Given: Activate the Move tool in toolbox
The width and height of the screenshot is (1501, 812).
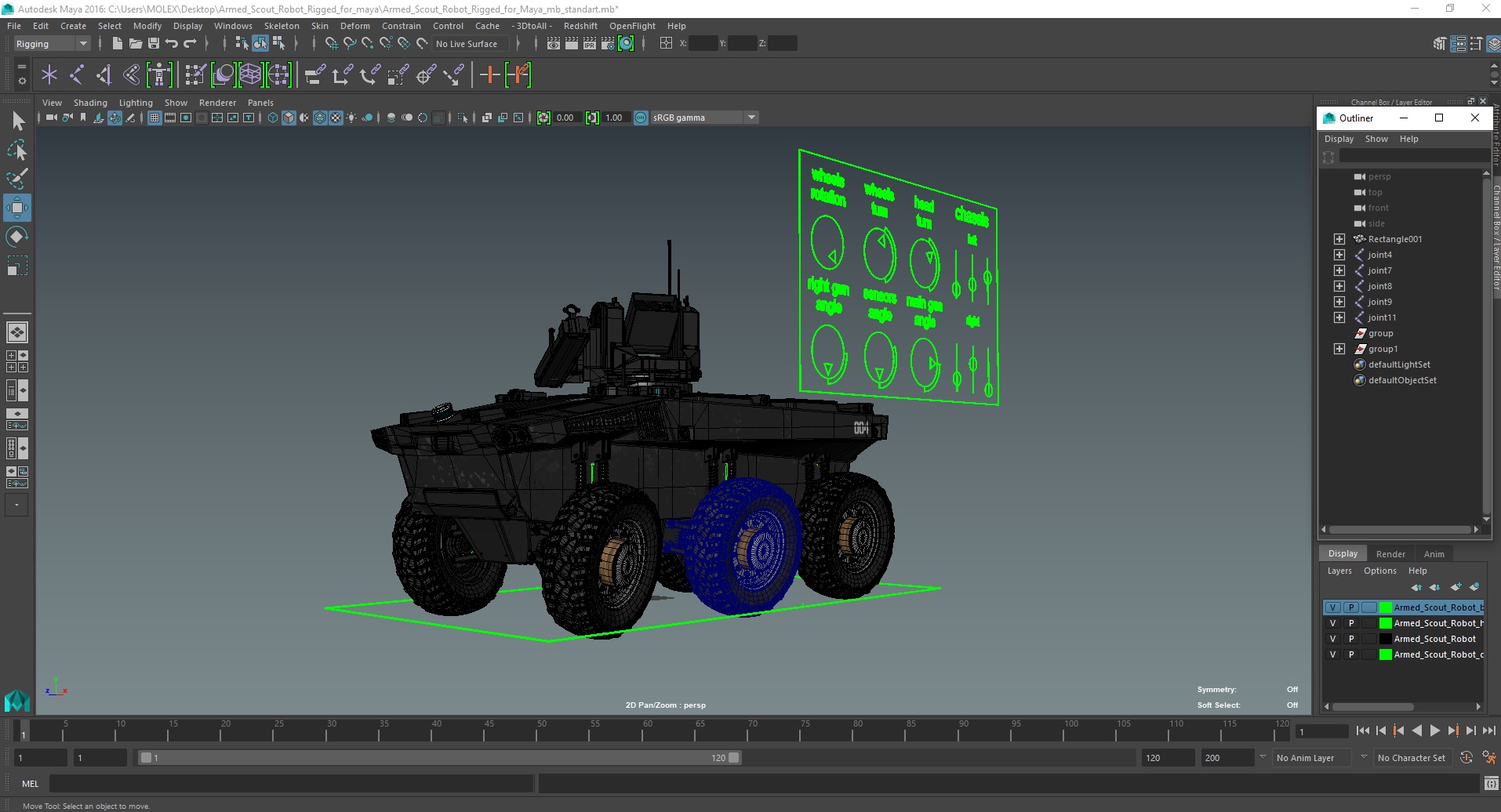Looking at the screenshot, I should [17, 208].
